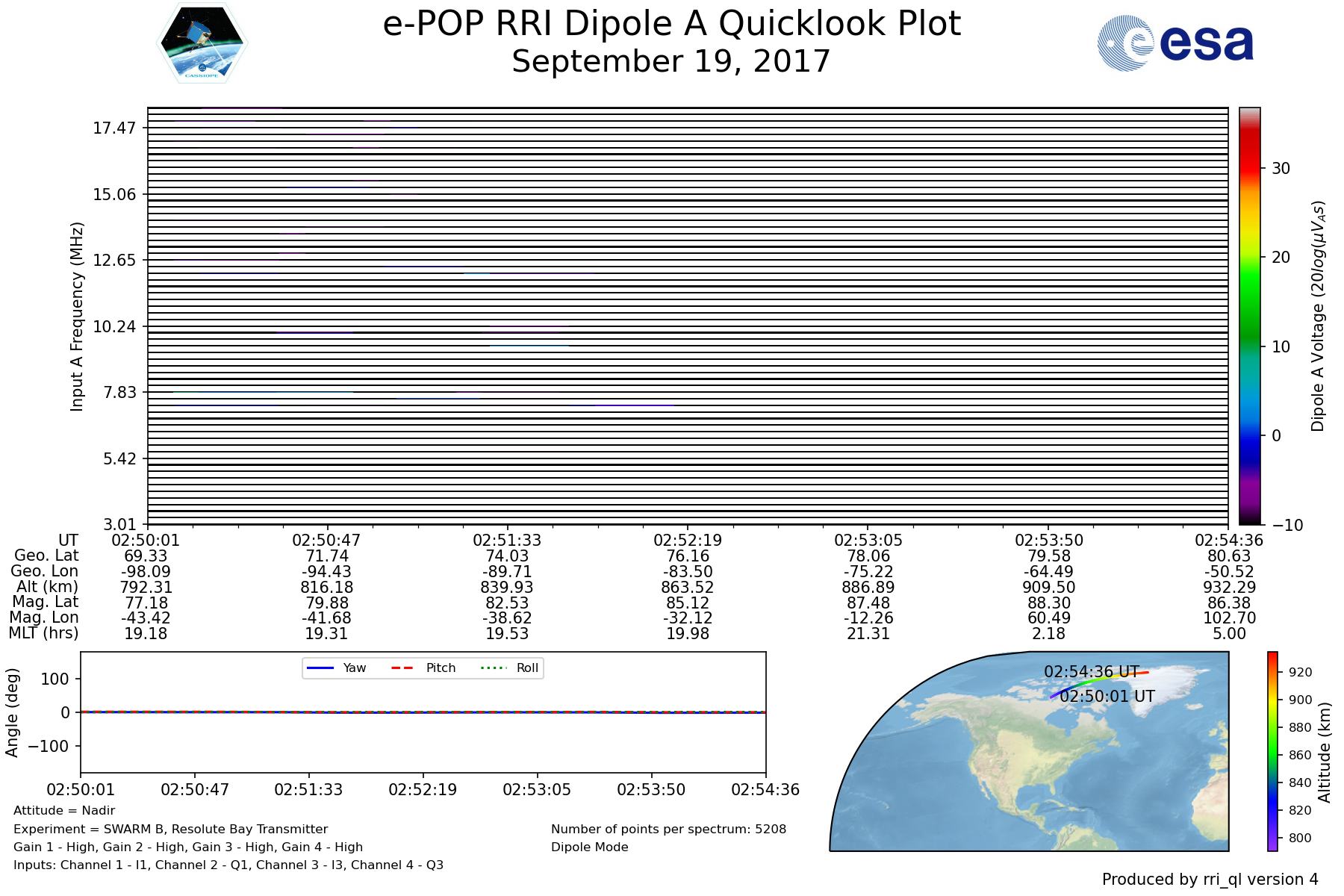Click the 02:50:01 UT map label
Screen dimensions: 1344x896
pos(1107,696)
